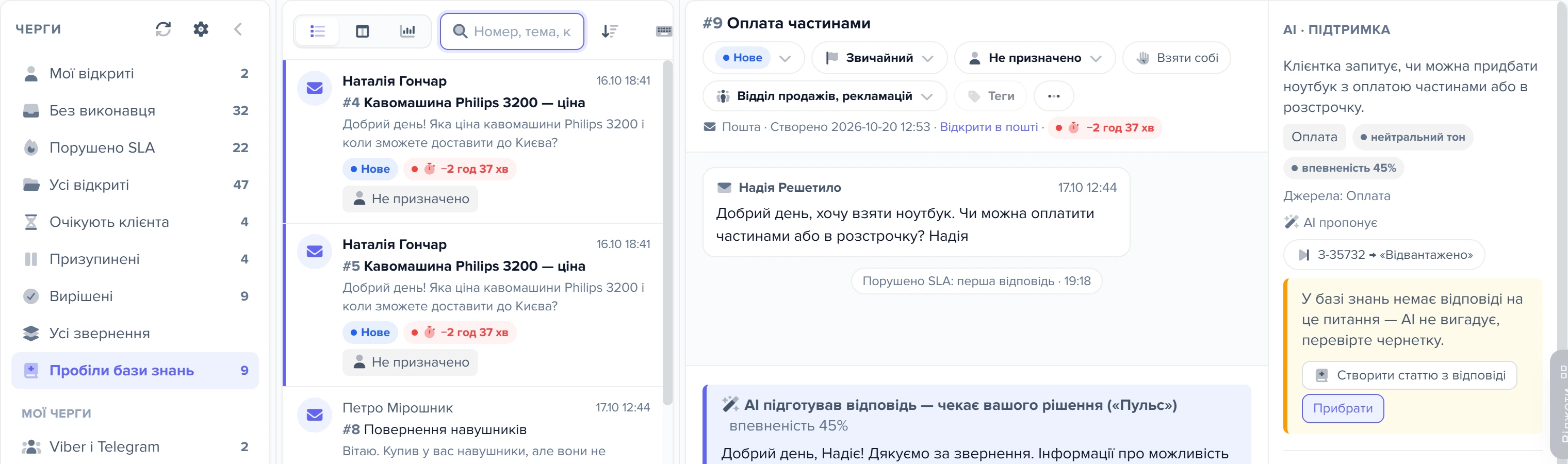Open ticket #8 Повернення навушників

tap(473, 427)
